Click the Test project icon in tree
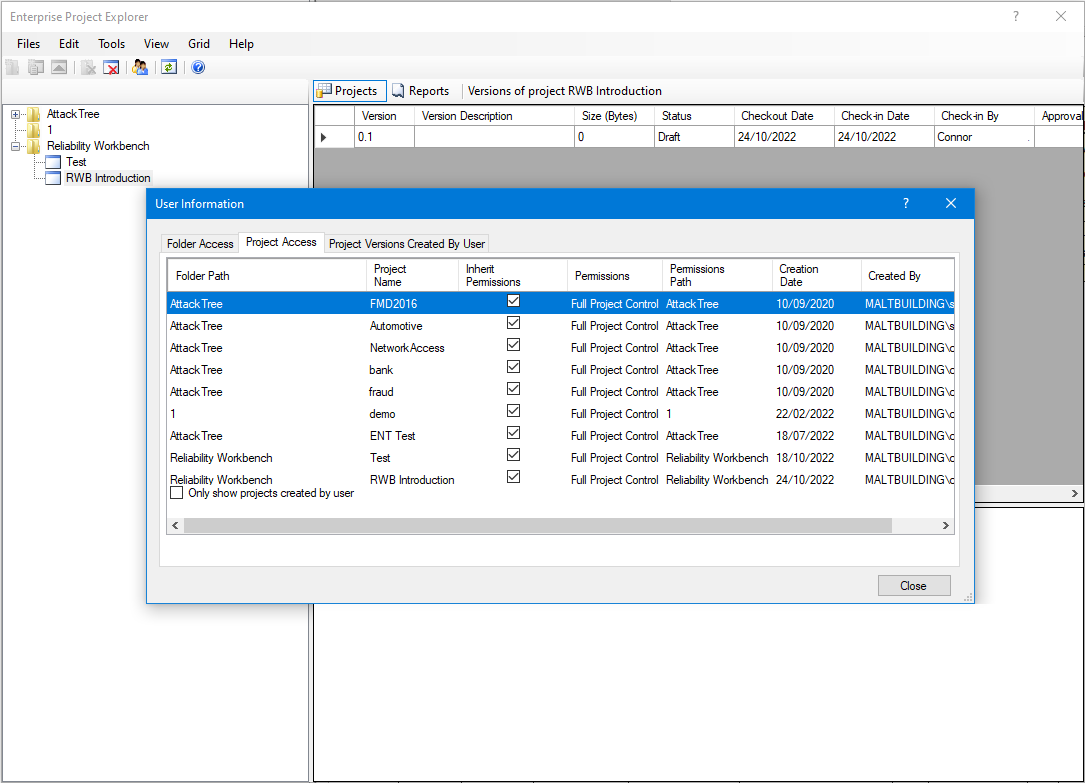This screenshot has width=1085, height=783. (53, 162)
